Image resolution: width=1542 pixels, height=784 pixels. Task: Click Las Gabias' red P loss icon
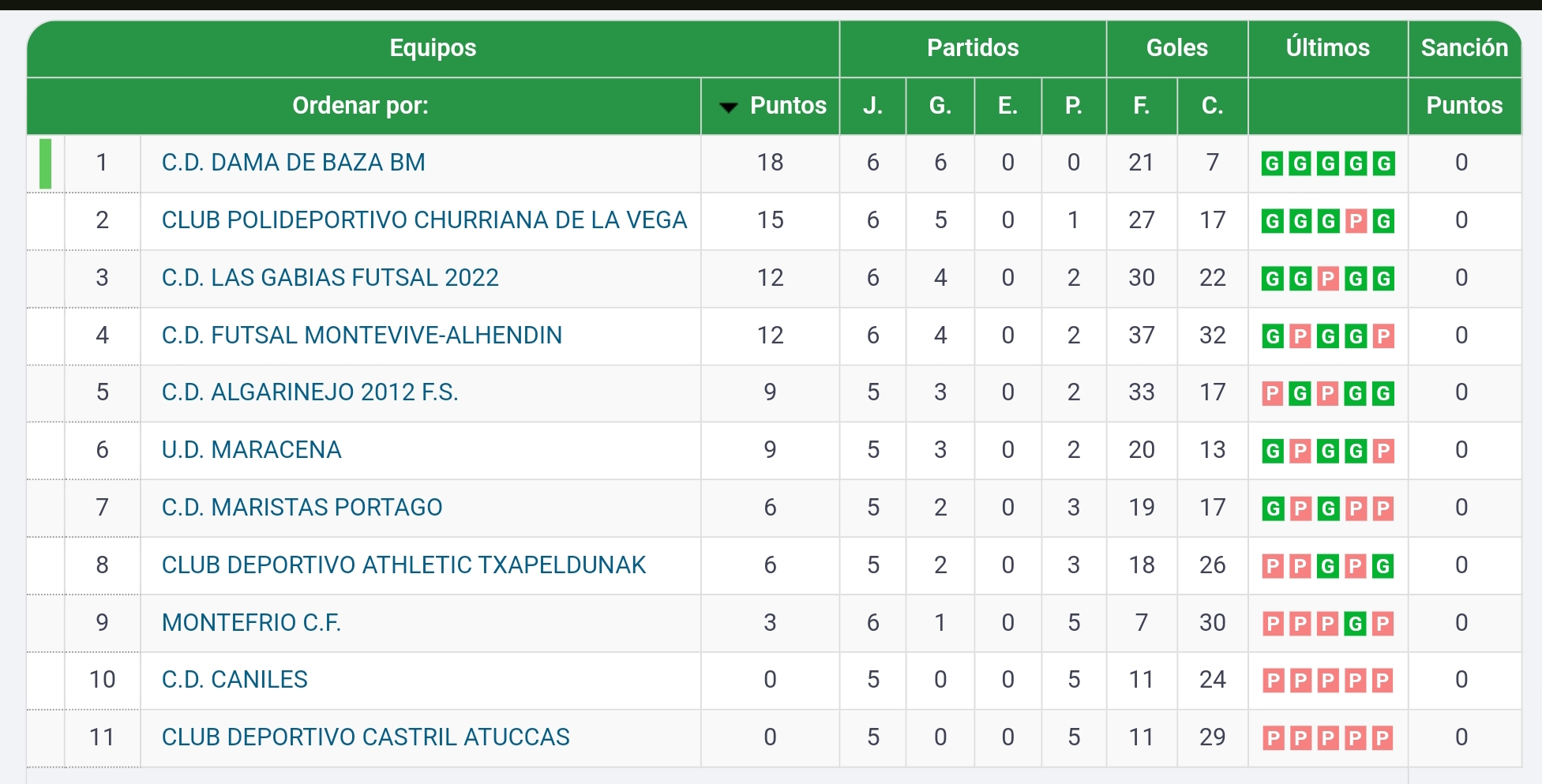point(1328,279)
